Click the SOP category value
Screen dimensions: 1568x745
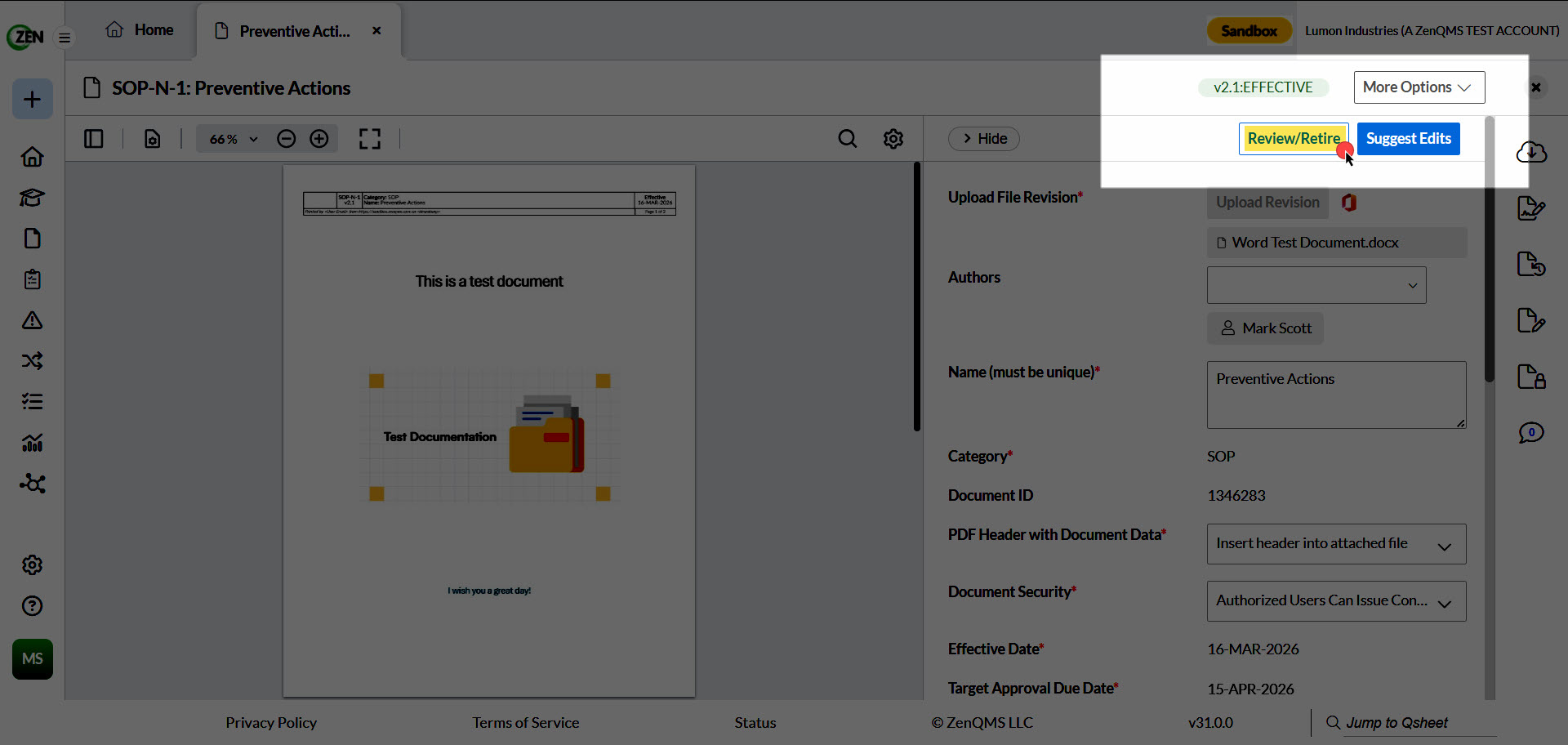(x=1221, y=457)
